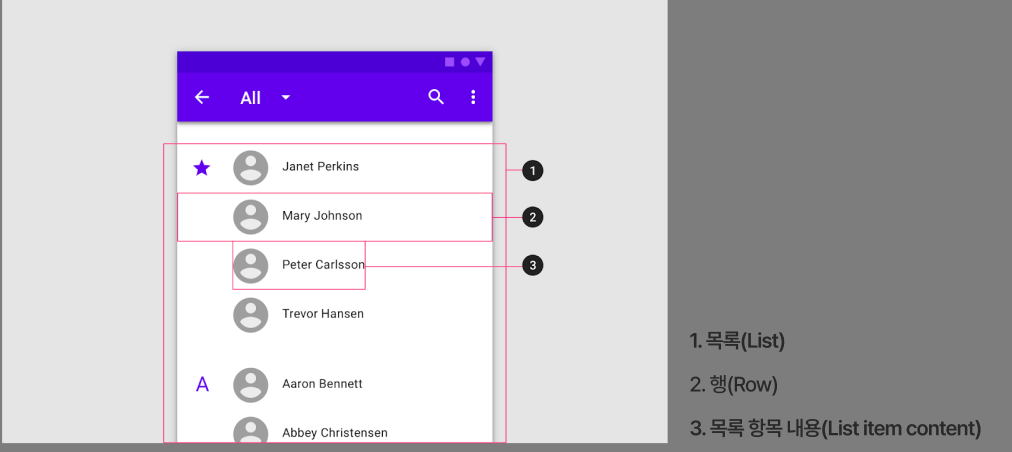Click Mary Johnson's avatar

click(x=250, y=217)
